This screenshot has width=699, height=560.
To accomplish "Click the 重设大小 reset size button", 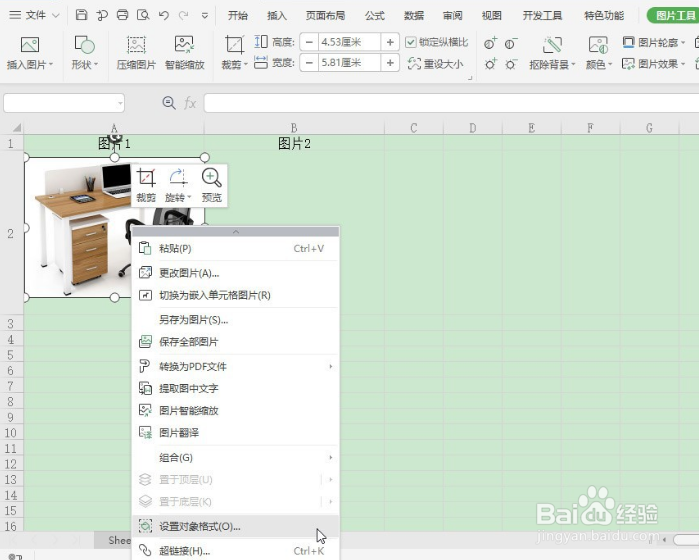I will click(436, 64).
